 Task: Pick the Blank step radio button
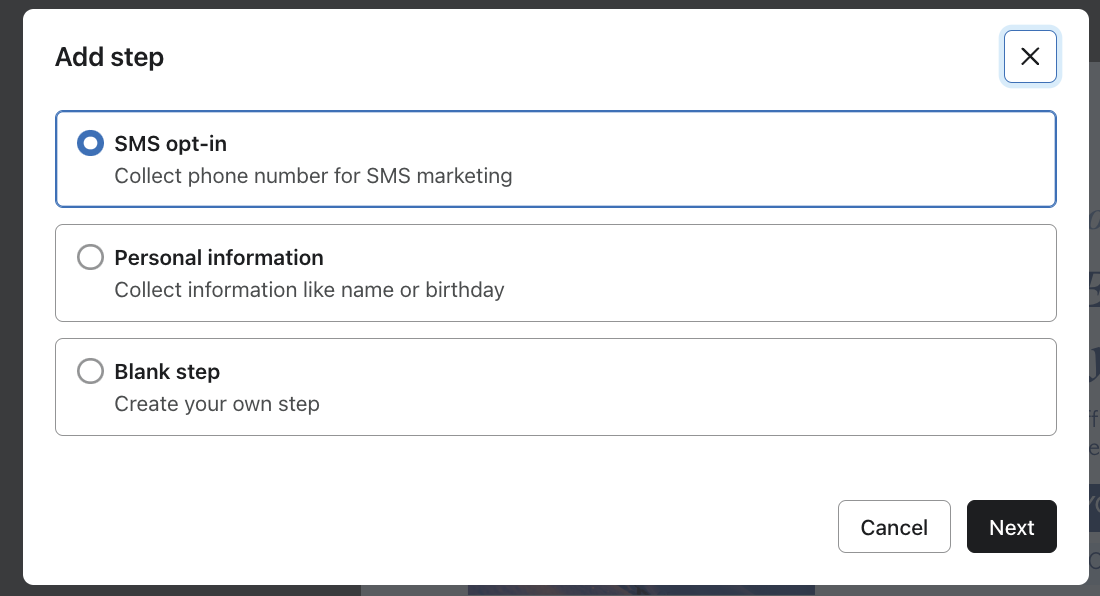coord(90,372)
